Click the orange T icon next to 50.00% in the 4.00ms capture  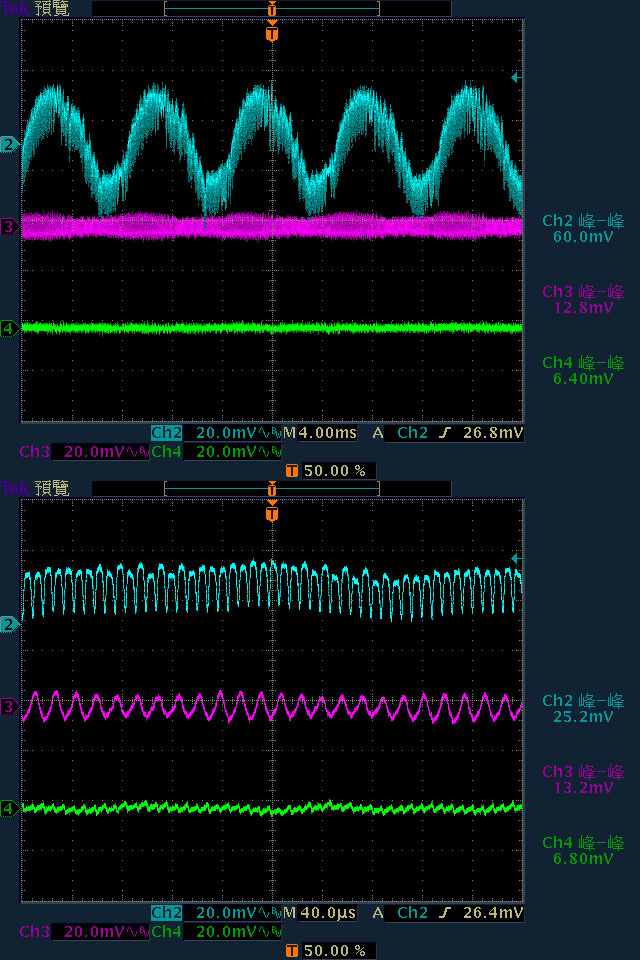pyautogui.click(x=292, y=471)
